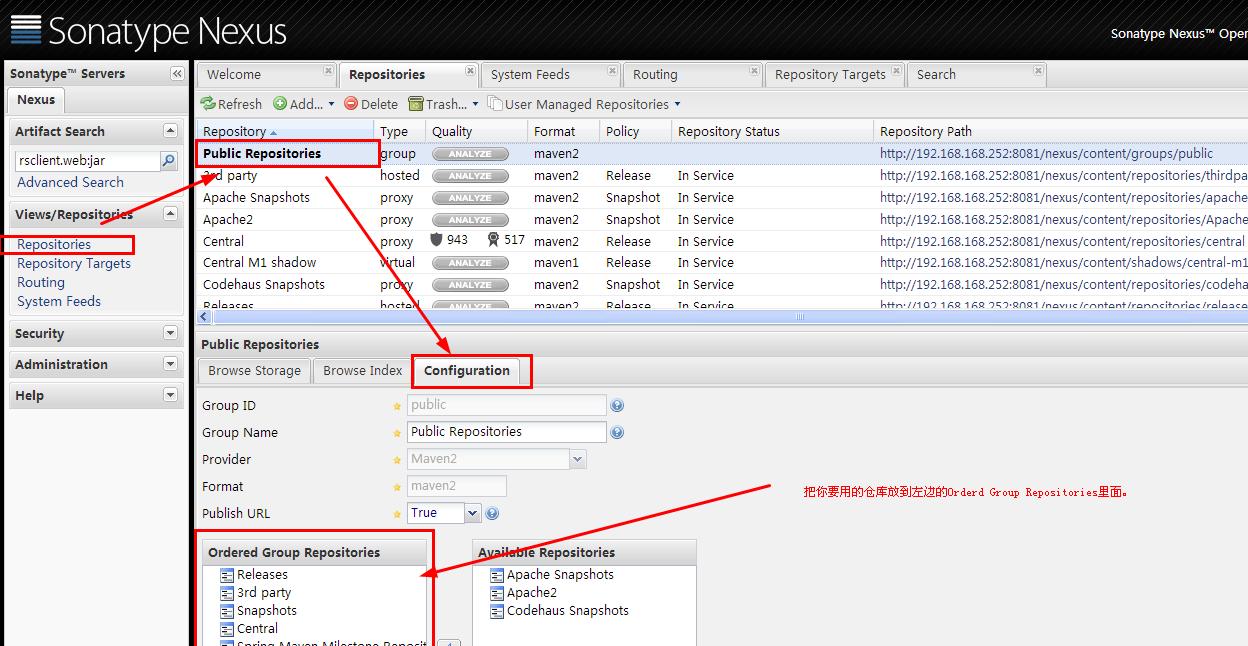
Task: Close the Search tab
Action: (1039, 70)
